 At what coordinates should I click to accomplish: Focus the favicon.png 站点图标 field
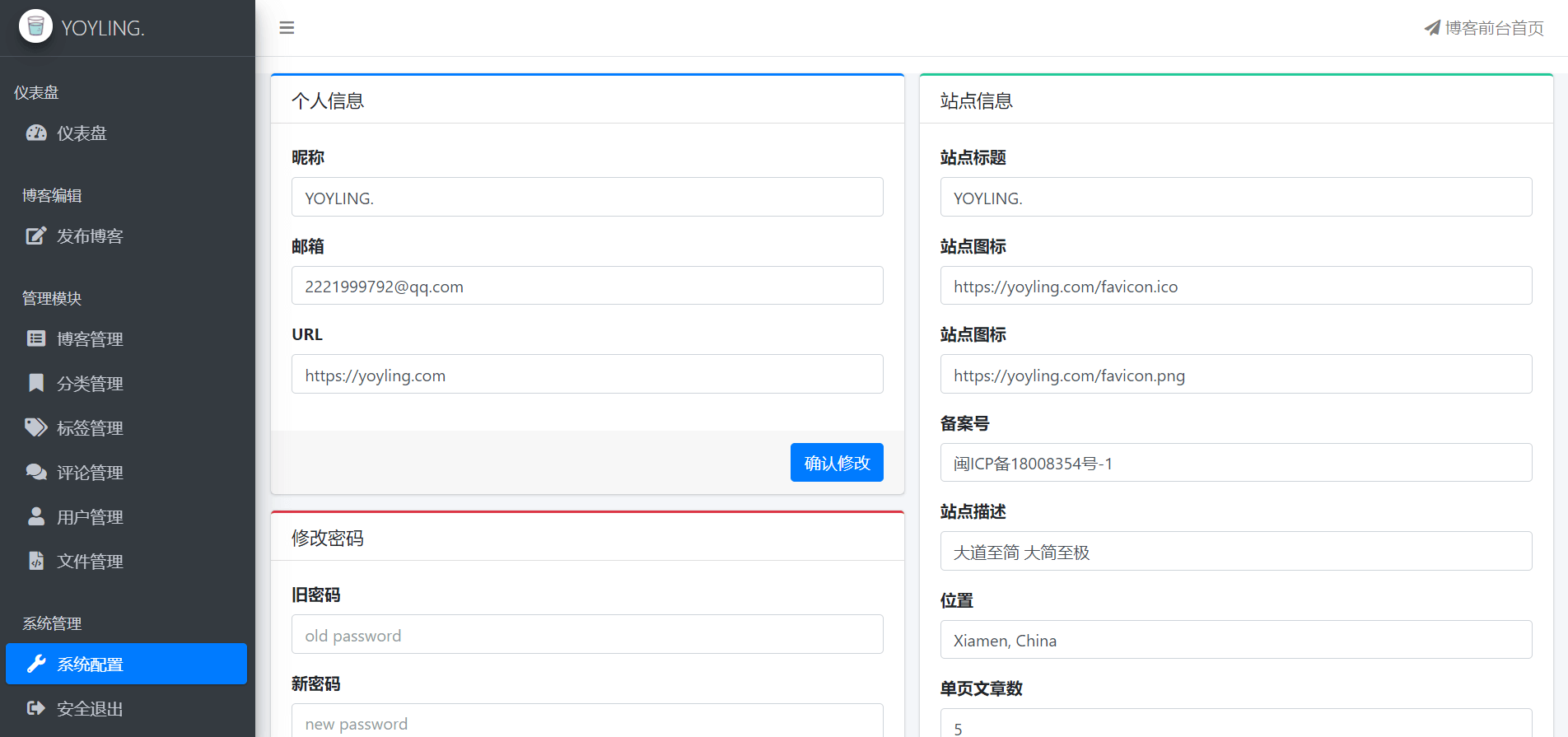tap(1236, 374)
